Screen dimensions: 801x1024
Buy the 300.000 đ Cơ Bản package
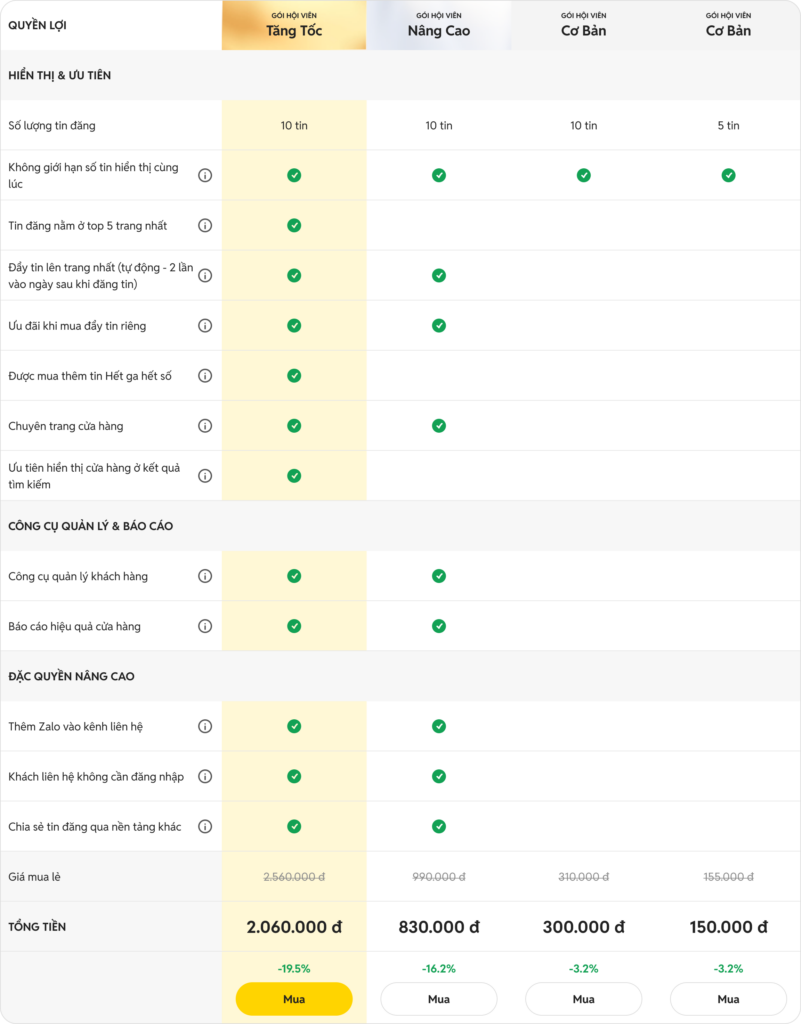click(583, 999)
